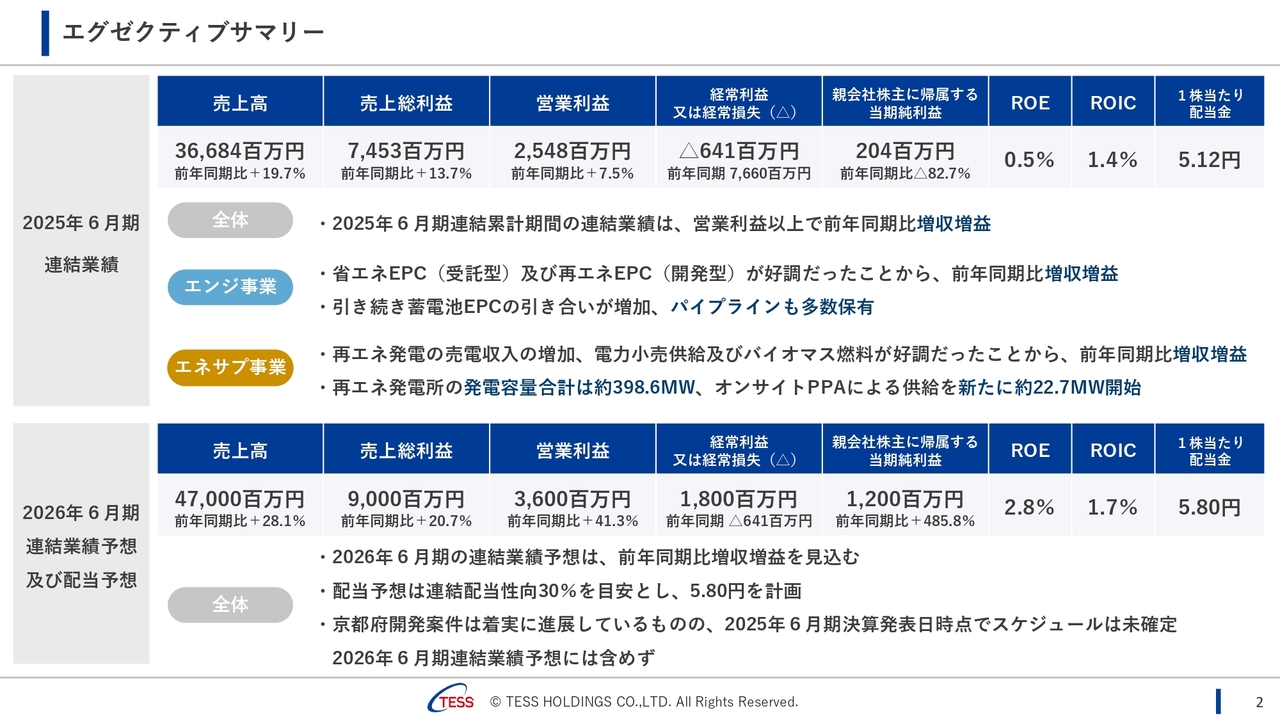Click 前年同期比＋41.3% text
The width and height of the screenshot is (1280, 720).
[572, 521]
